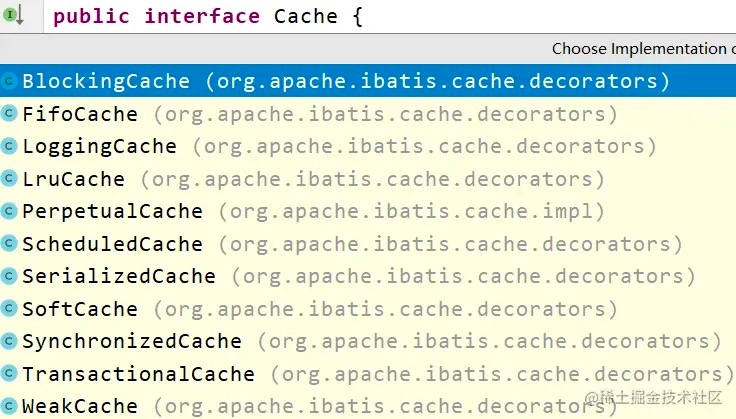Click the class icon next to LruCache

pos(9,180)
